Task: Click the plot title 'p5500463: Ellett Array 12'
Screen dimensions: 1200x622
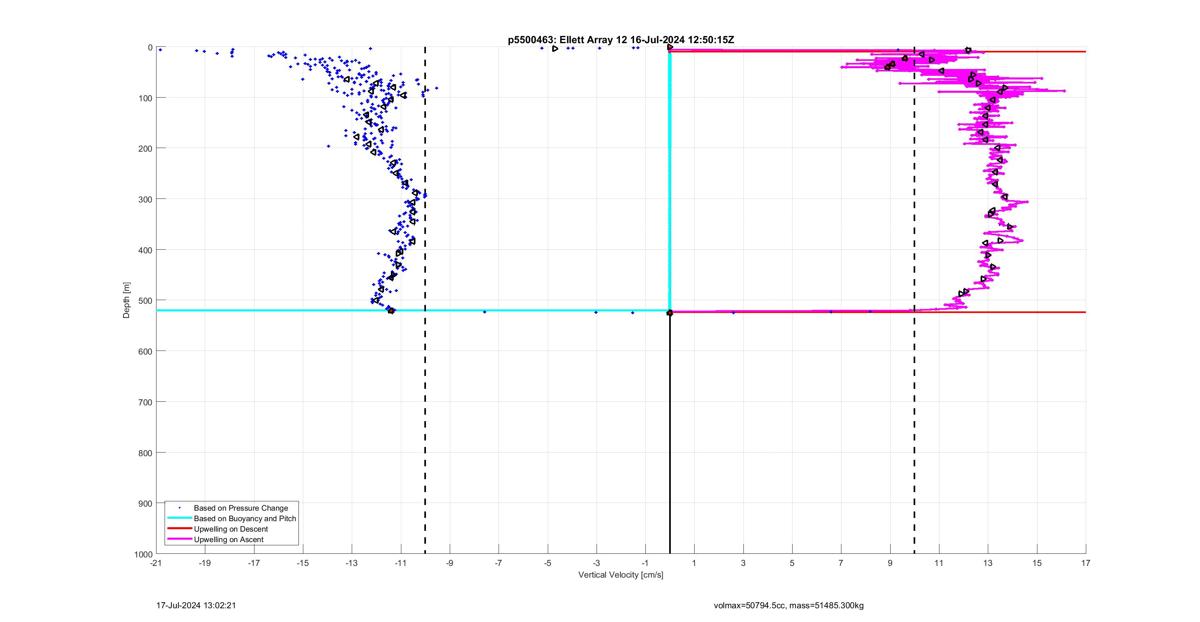Action: point(567,39)
